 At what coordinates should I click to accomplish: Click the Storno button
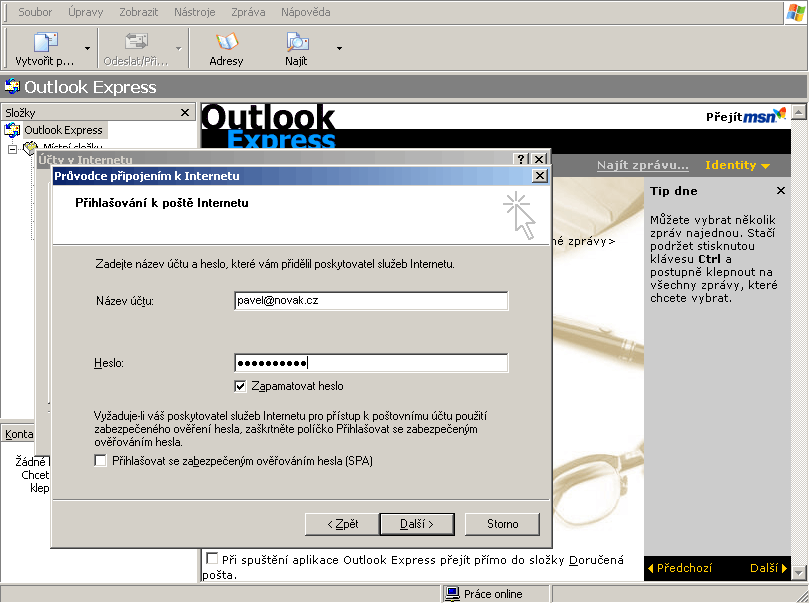(503, 524)
